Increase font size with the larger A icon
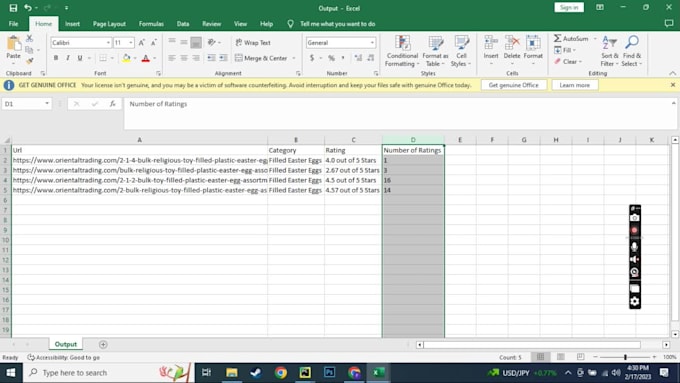Image resolution: width=680 pixels, height=383 pixels. coord(141,43)
